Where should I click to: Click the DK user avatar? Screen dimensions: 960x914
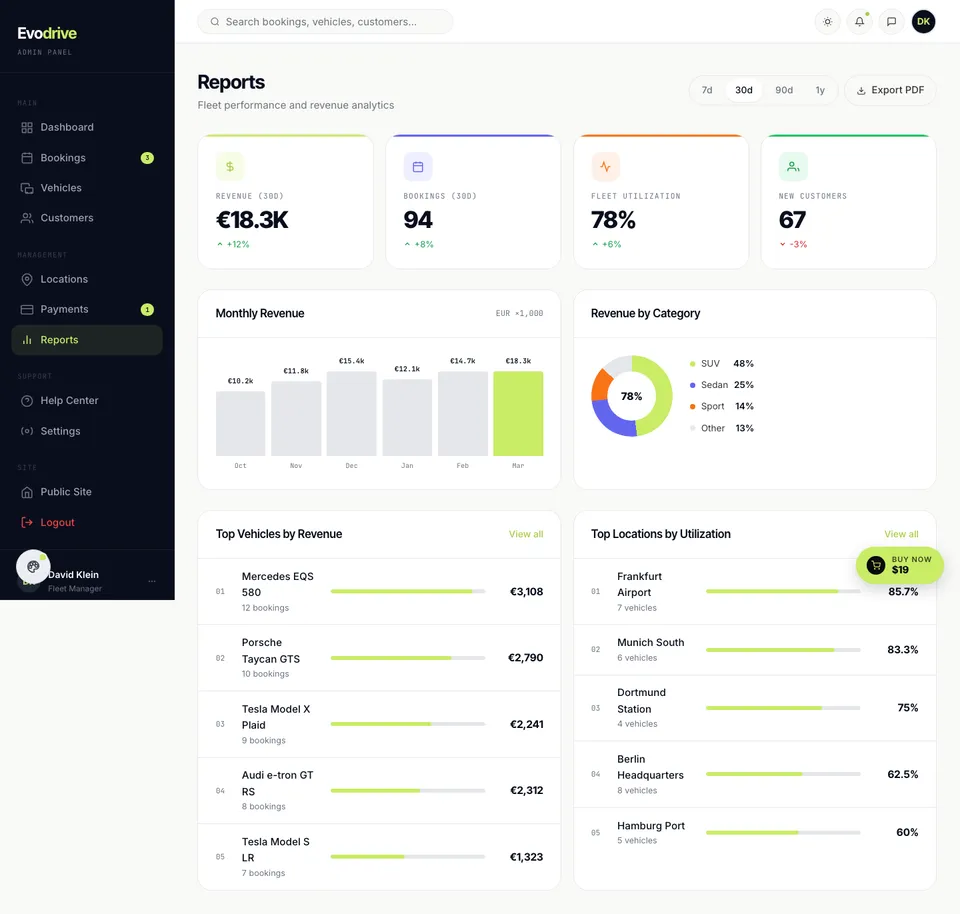pos(923,21)
